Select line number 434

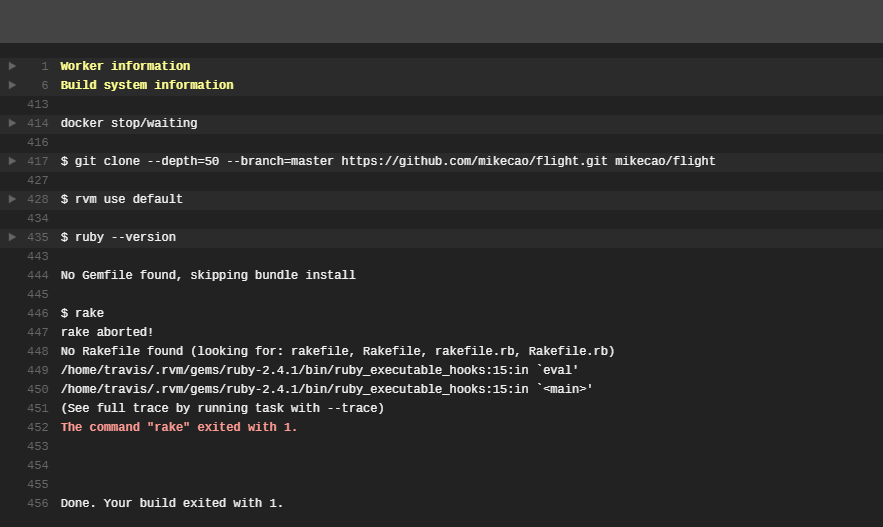pyautogui.click(x=38, y=218)
